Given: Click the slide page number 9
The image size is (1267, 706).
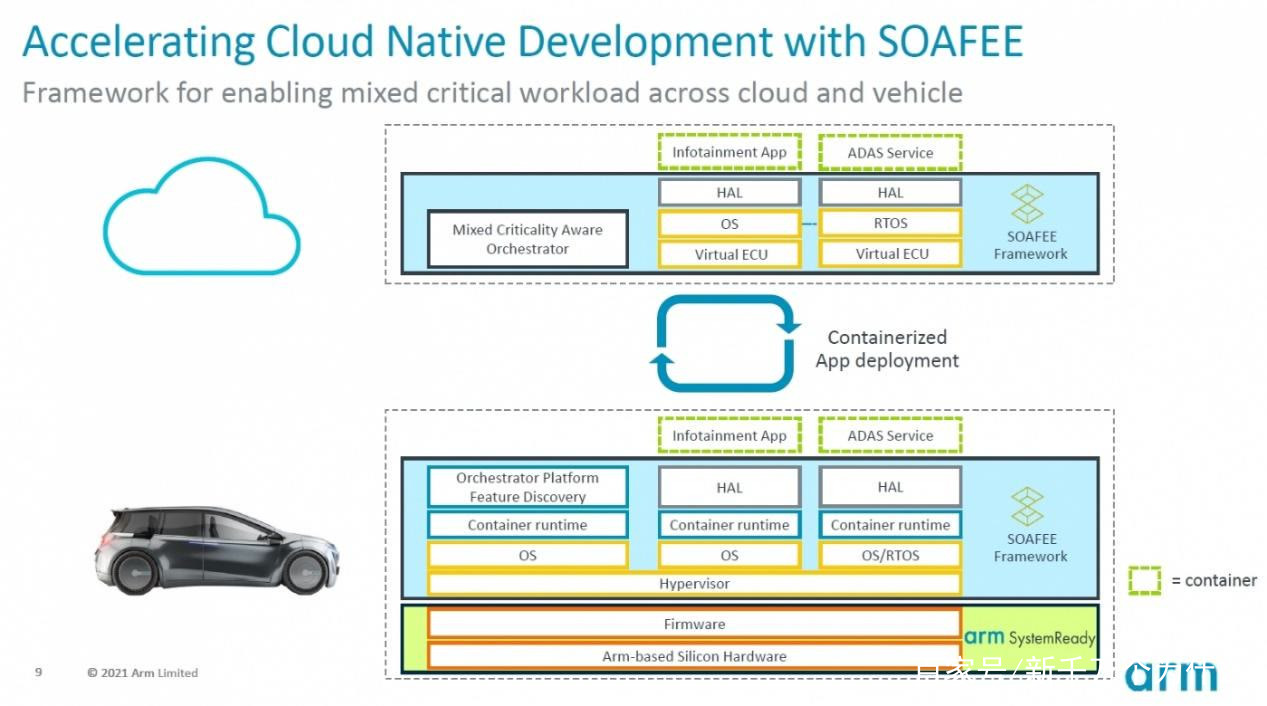Looking at the screenshot, I should click(39, 672).
